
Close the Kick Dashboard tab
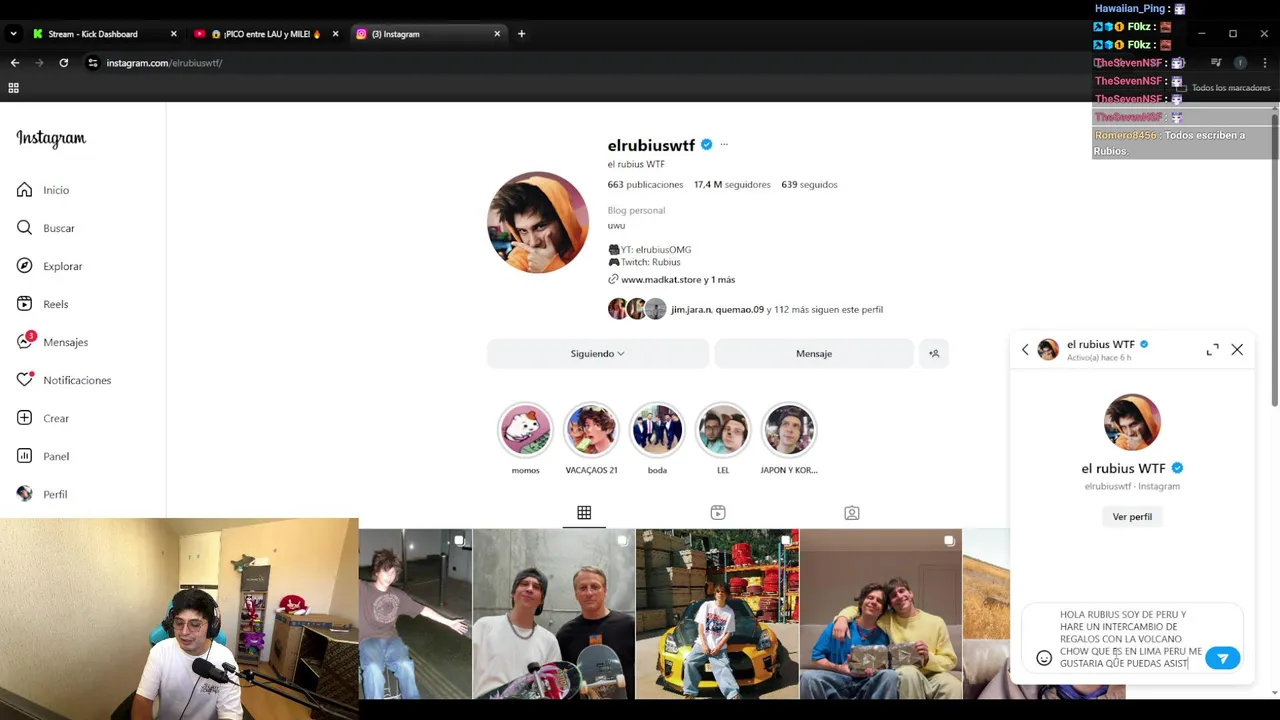[173, 34]
